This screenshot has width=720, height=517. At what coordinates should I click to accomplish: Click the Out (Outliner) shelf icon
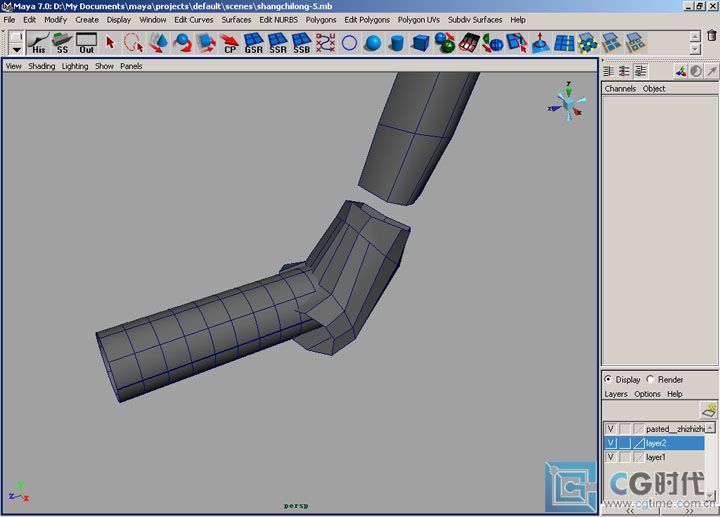[x=86, y=43]
